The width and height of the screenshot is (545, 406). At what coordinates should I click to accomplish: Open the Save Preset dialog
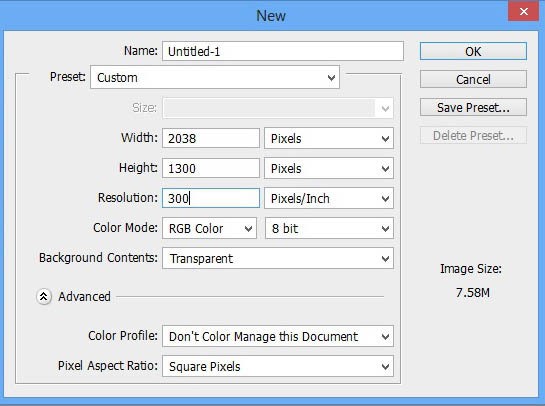point(473,107)
